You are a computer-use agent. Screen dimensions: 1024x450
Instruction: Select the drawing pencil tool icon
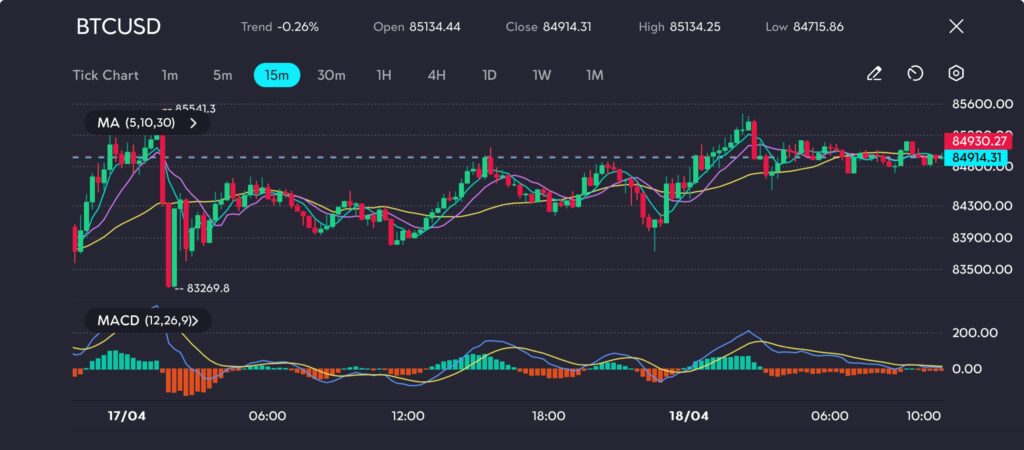point(874,74)
